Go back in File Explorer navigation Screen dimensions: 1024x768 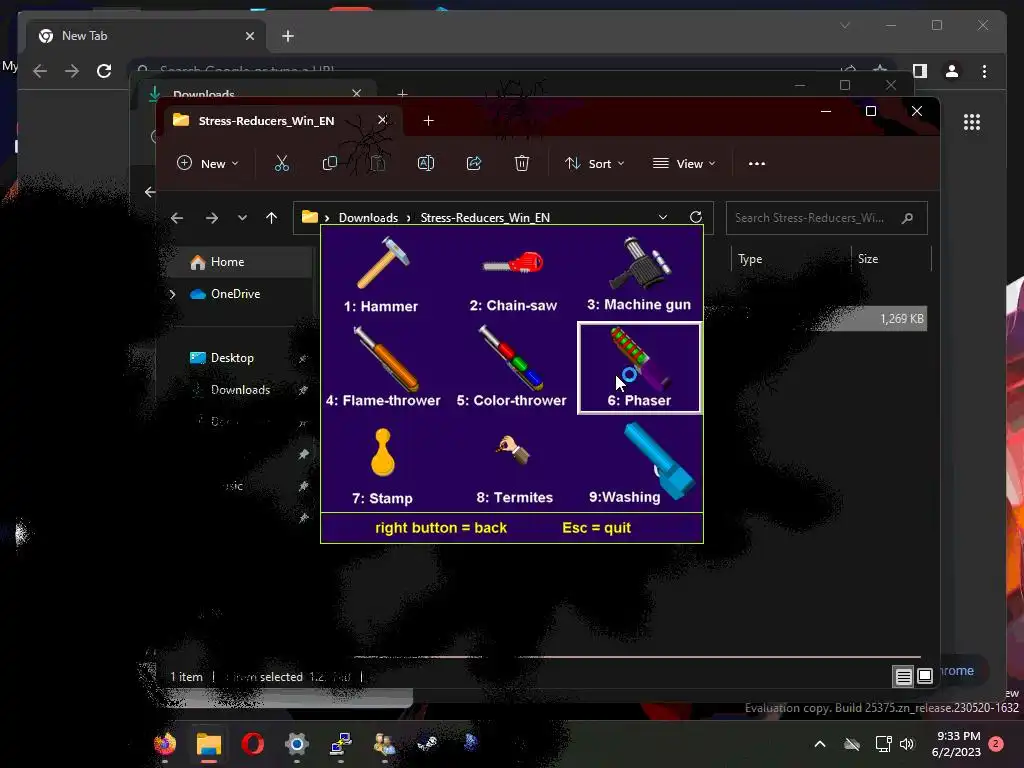[x=177, y=218]
